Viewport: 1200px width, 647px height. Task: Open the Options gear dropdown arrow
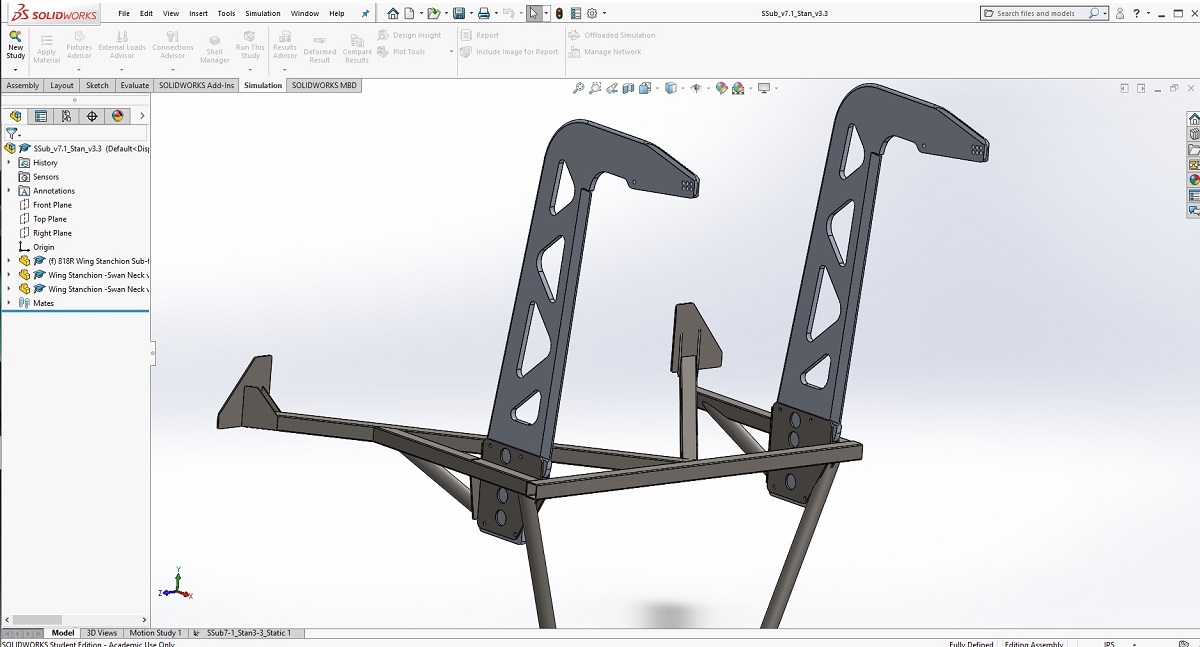point(603,14)
